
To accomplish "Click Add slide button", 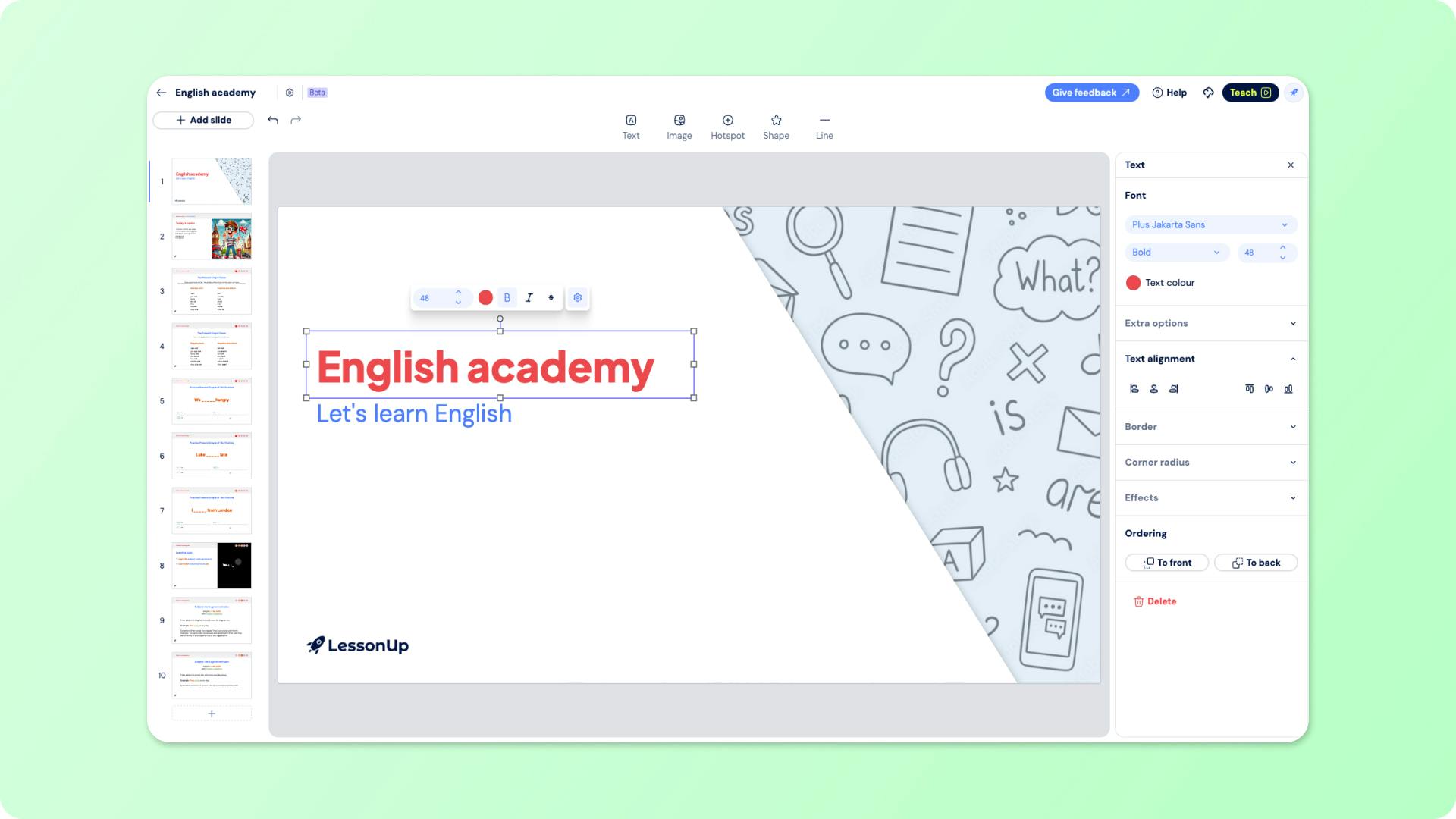I will point(203,120).
